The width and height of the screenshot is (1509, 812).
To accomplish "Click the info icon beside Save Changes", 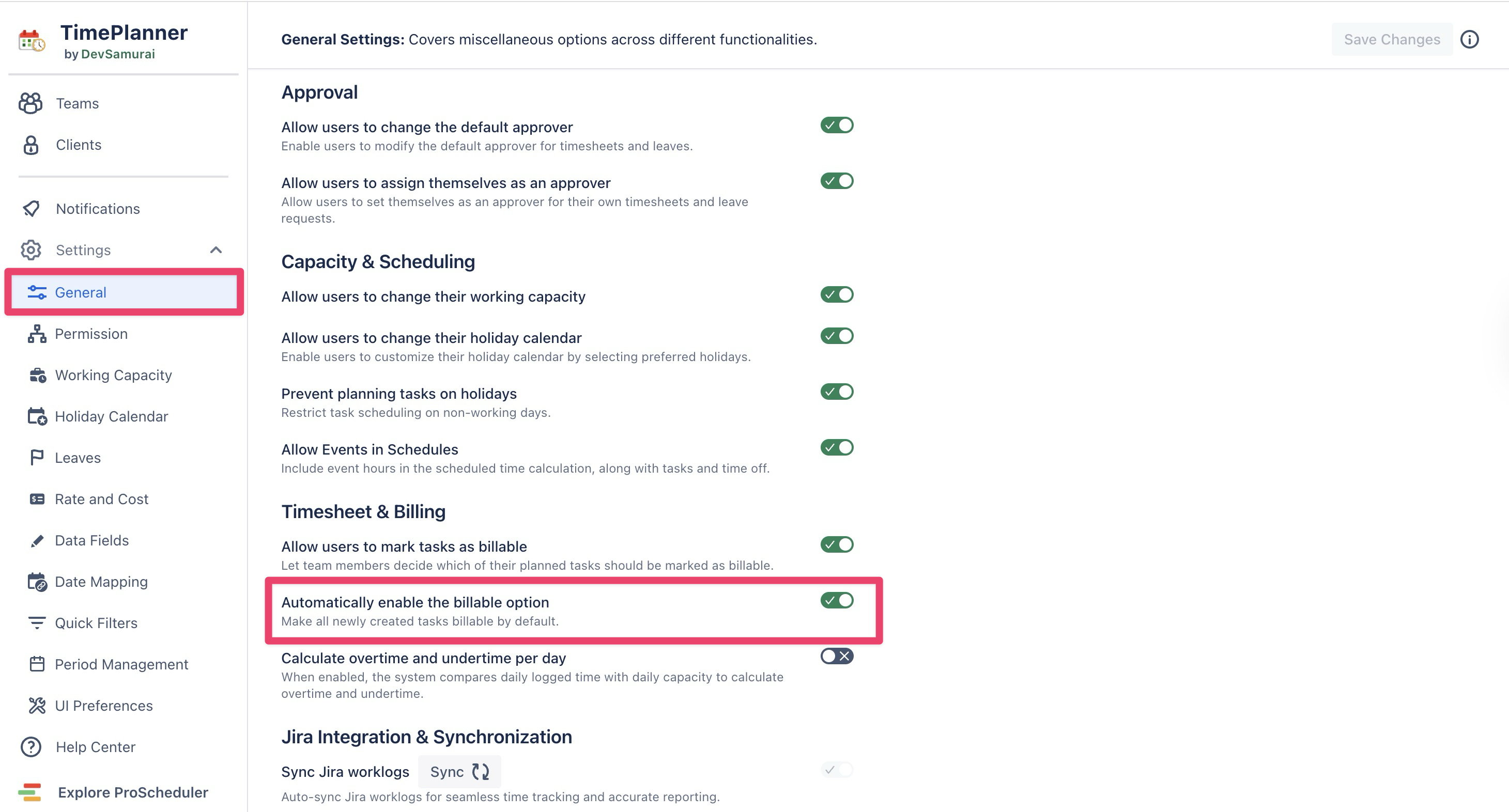I will (1469, 39).
